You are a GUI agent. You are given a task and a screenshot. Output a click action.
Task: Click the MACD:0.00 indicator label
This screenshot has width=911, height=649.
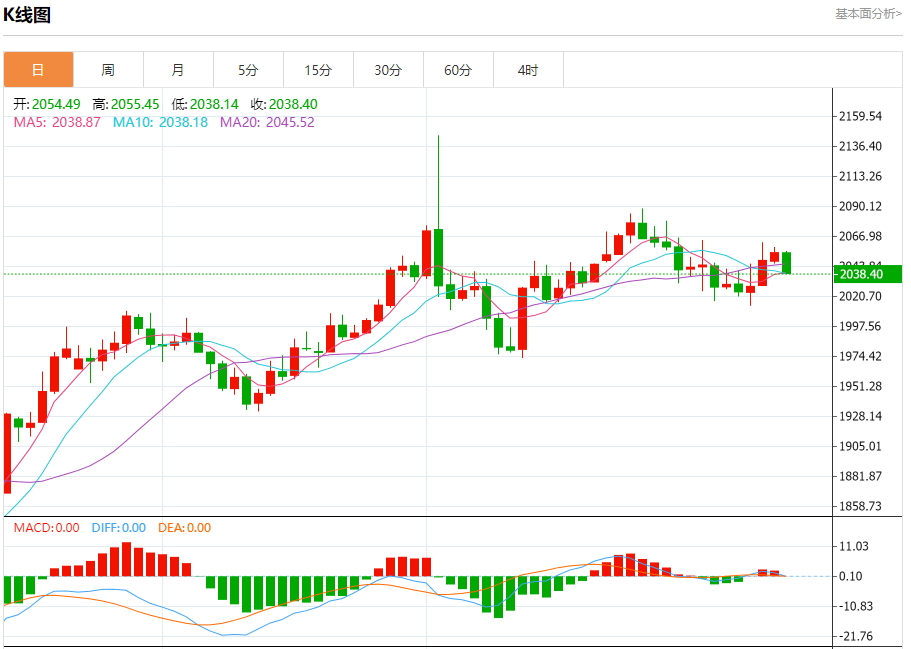(x=46, y=528)
